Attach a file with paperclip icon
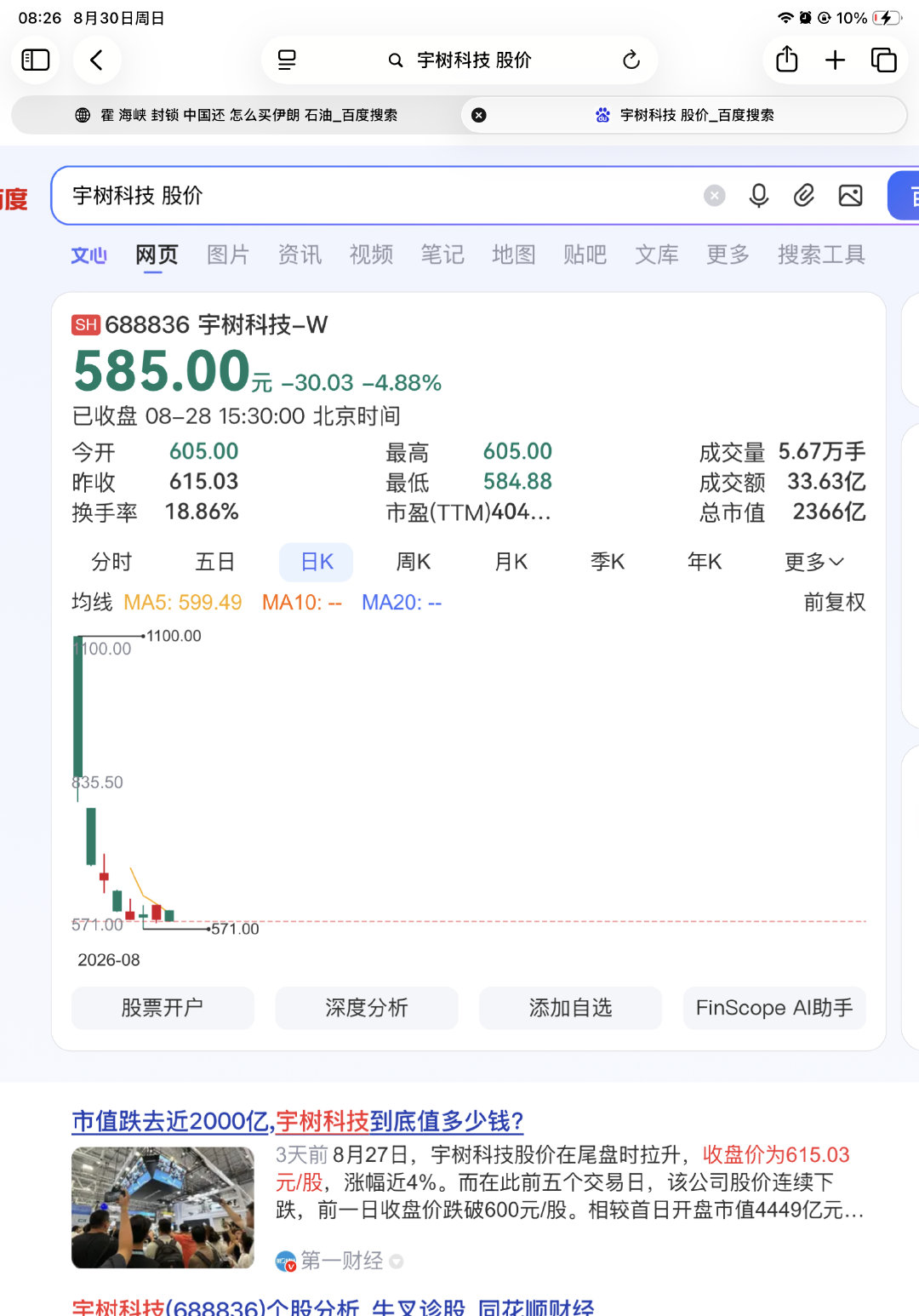Screen dimensions: 919x1316 point(804,196)
